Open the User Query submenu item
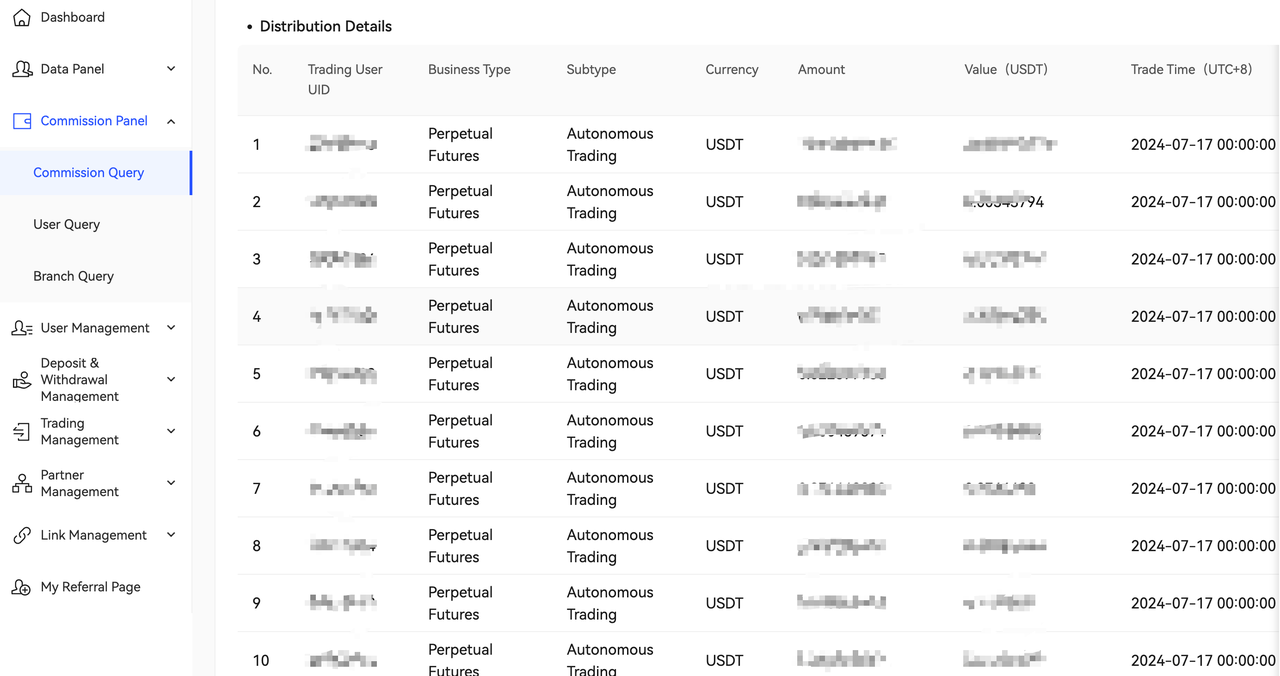The height and width of the screenshot is (676, 1280). click(67, 225)
